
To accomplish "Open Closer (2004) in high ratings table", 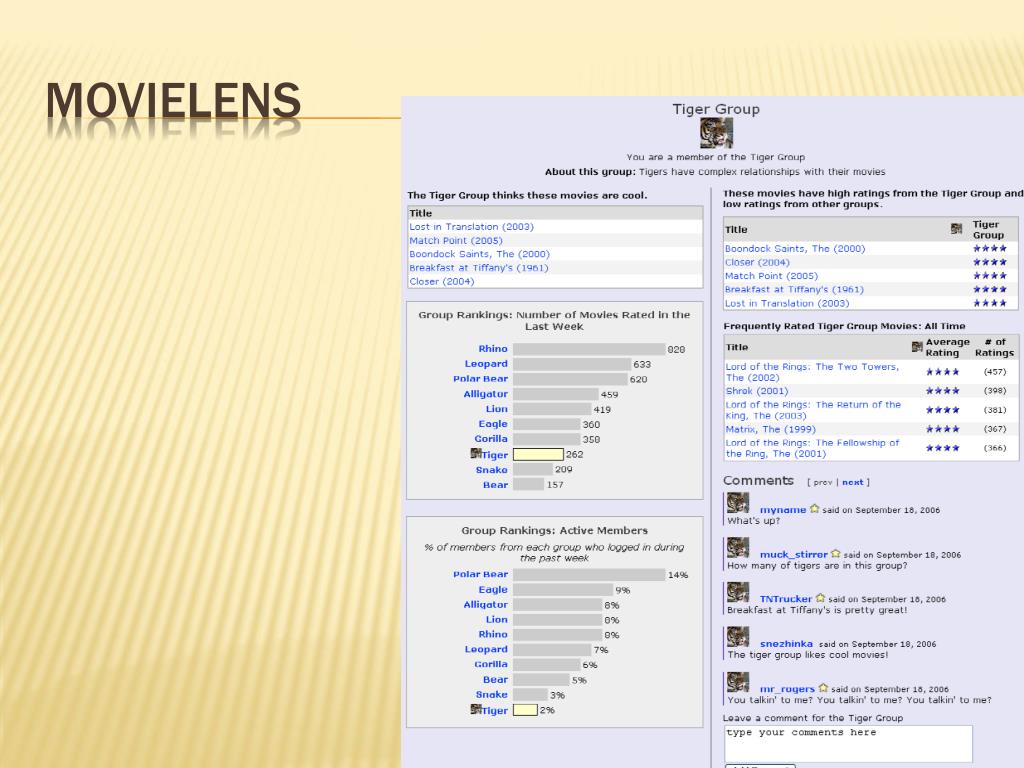I will (x=757, y=263).
